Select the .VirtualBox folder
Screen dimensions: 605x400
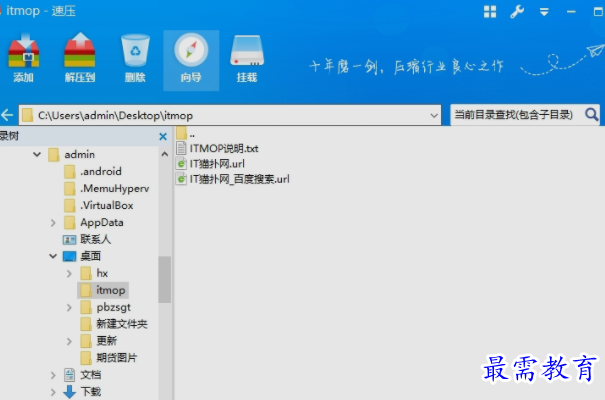click(x=99, y=205)
